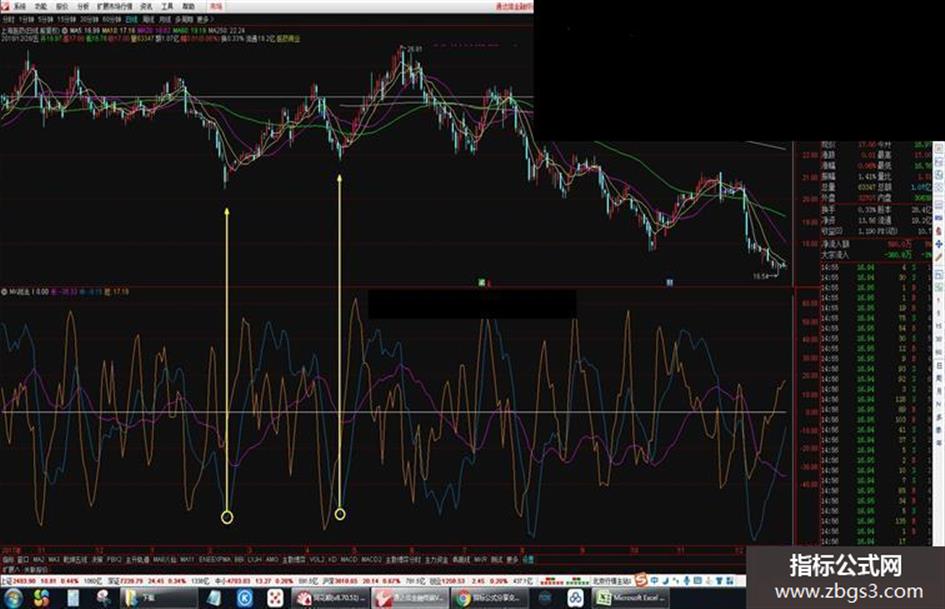Open the 分析 menu
This screenshot has height=609, width=945.
83,7
